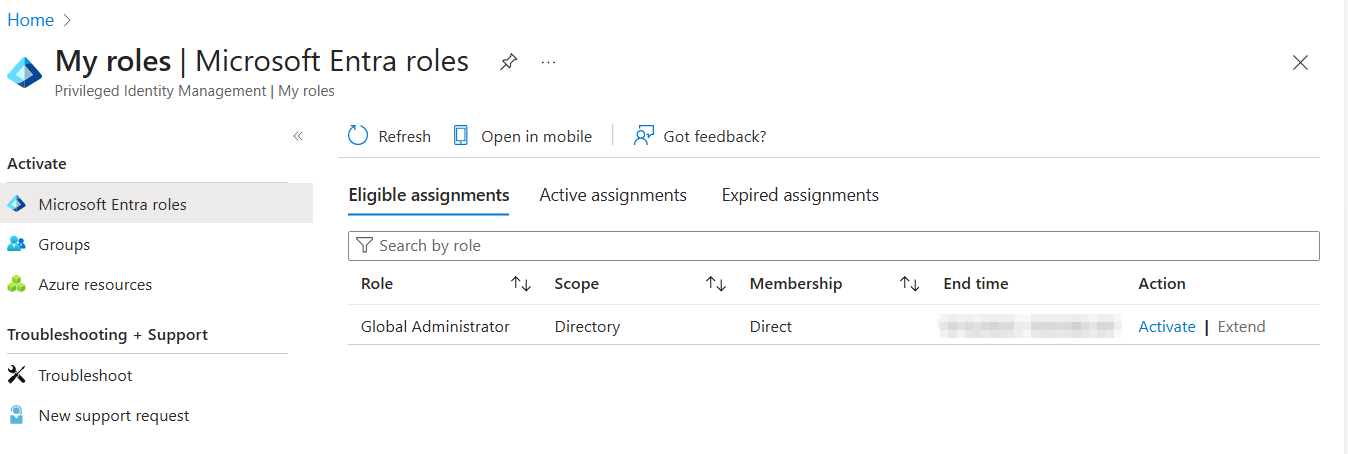Screen dimensions: 1348x454
Task: Click the End time column header
Action: point(976,284)
